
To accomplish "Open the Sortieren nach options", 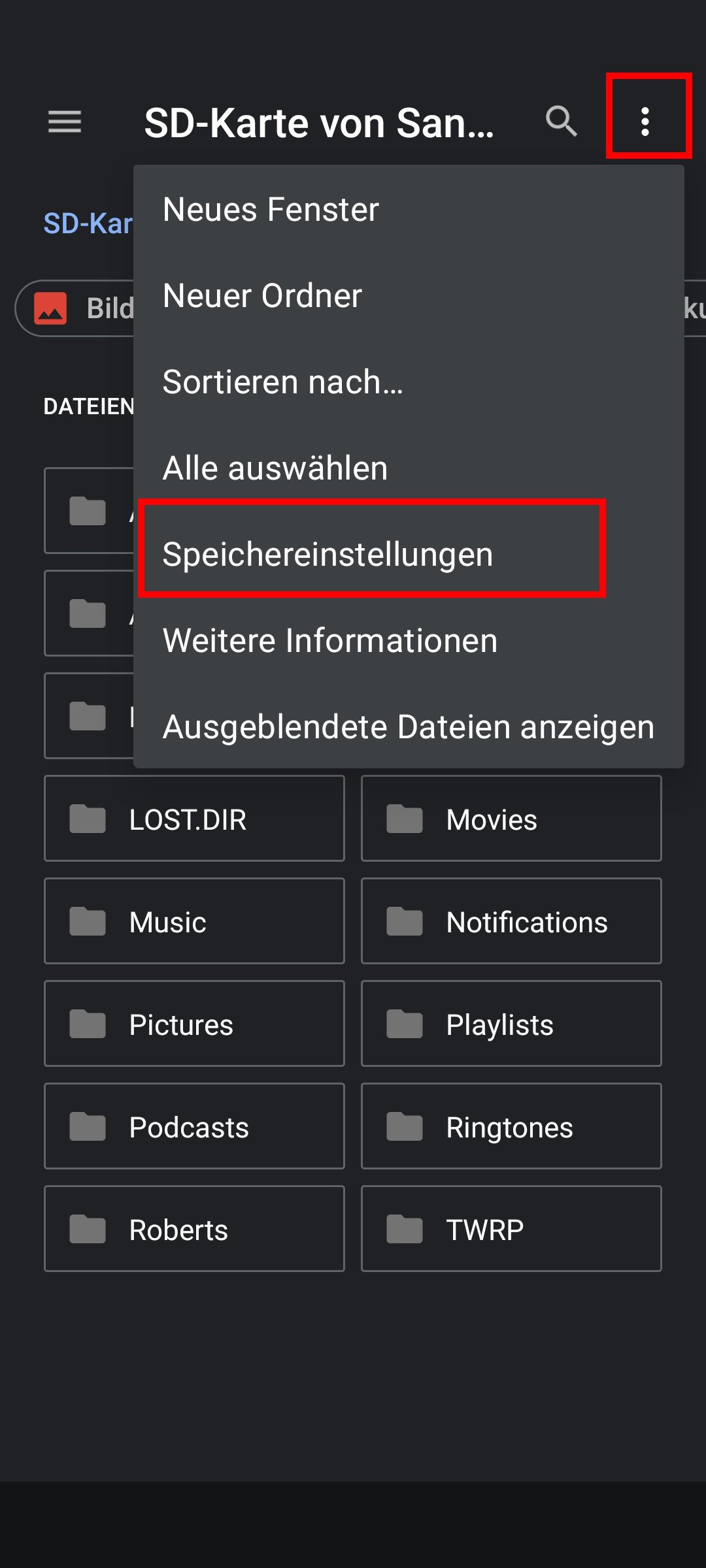I will [x=282, y=382].
